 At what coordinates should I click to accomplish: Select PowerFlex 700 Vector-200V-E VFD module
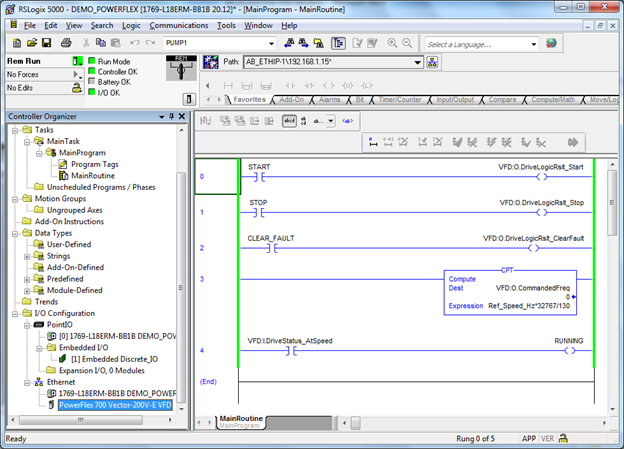(x=115, y=405)
